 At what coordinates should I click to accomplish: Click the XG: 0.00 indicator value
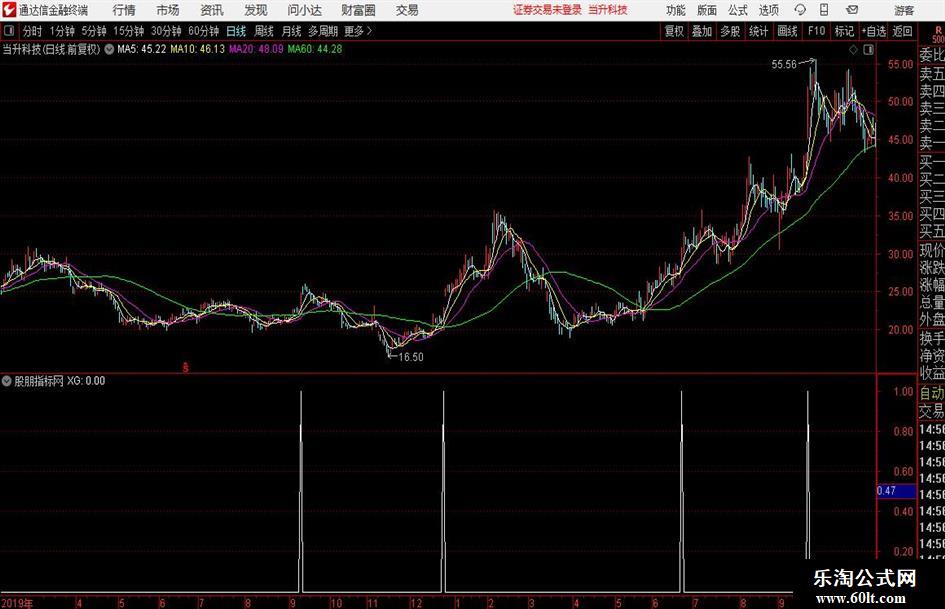coord(86,381)
